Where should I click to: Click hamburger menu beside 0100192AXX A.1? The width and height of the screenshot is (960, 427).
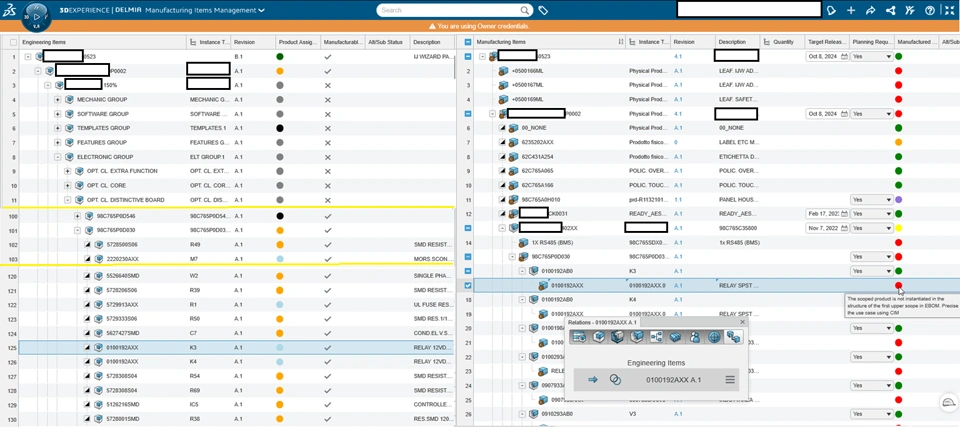730,380
